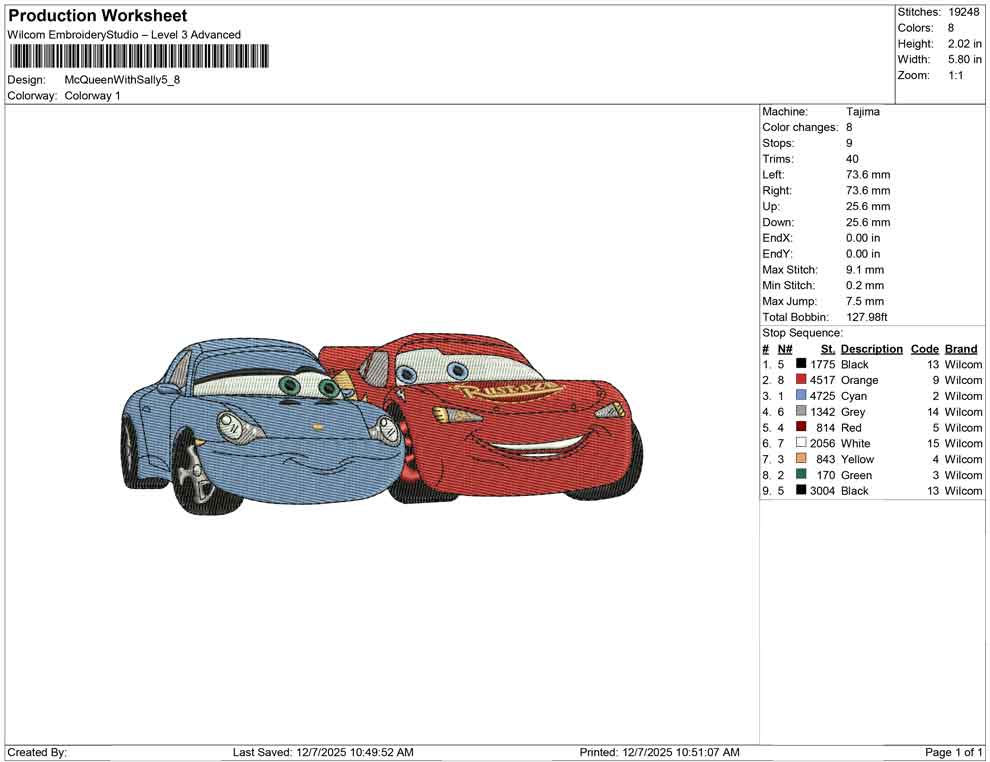Click the Total Bobbin value '127.98ft'
The image size is (990, 762).
click(866, 317)
